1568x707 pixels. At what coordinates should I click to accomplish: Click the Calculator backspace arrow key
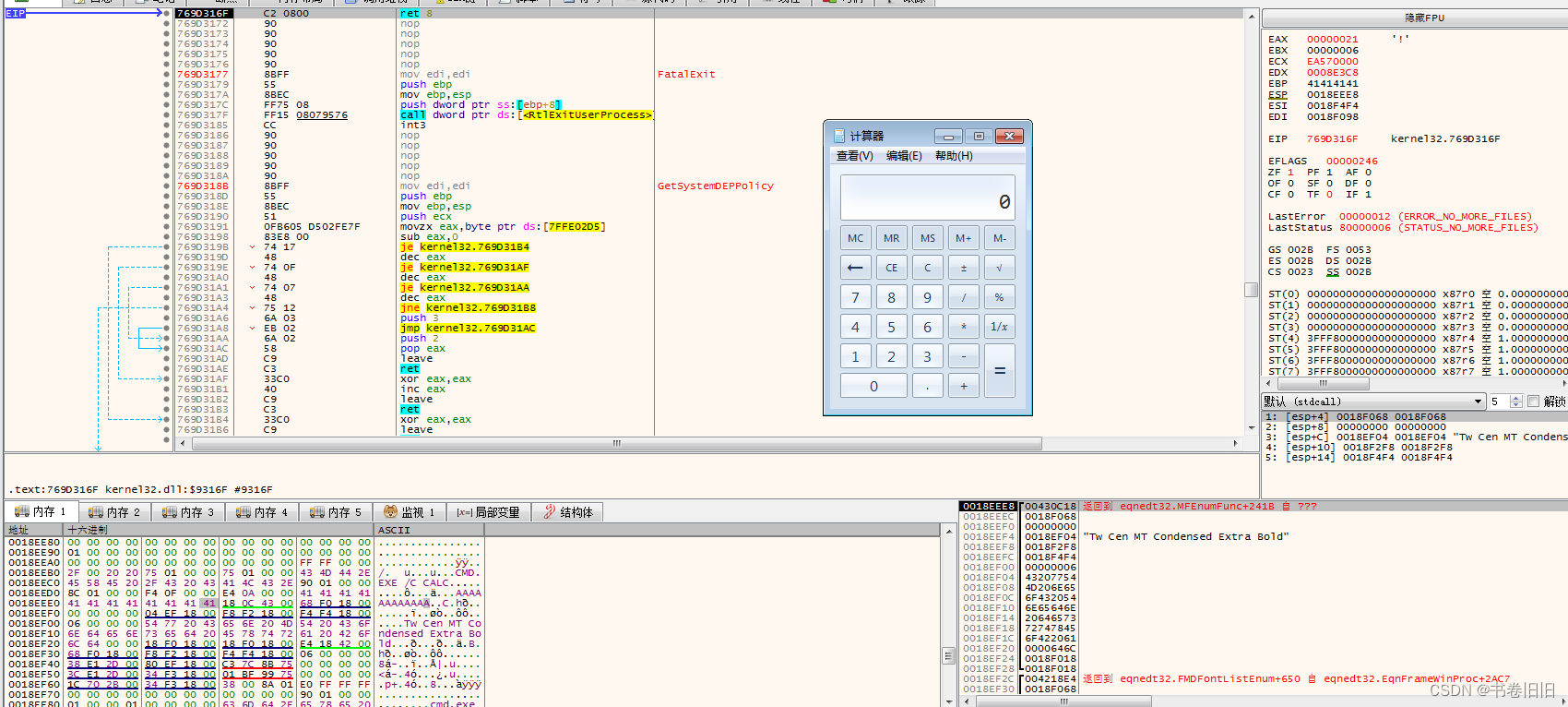click(855, 268)
